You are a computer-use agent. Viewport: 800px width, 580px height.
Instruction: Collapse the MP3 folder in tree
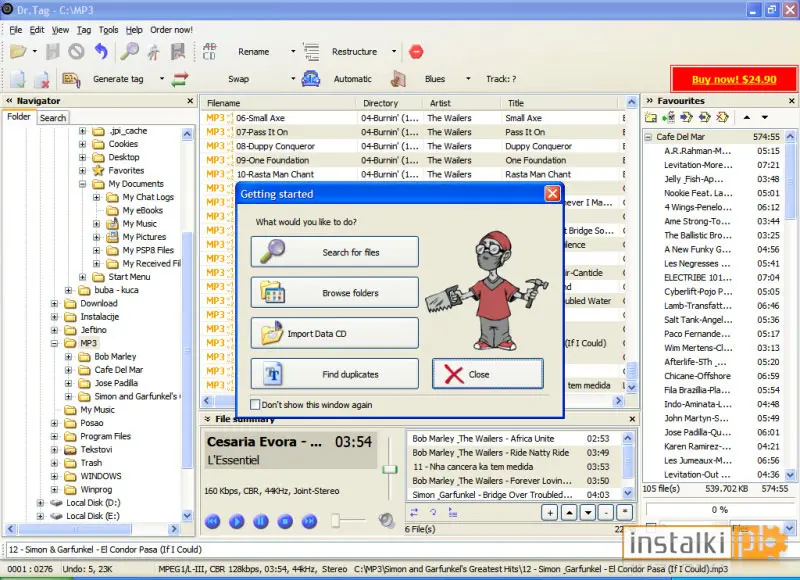click(55, 343)
